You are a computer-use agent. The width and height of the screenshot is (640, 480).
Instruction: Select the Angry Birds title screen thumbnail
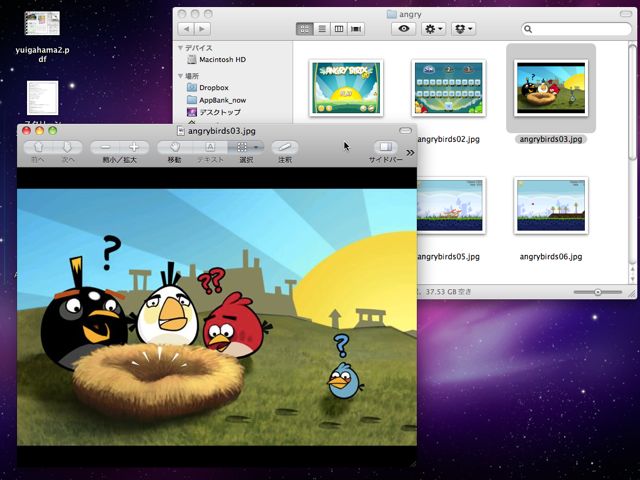pyautogui.click(x=346, y=88)
